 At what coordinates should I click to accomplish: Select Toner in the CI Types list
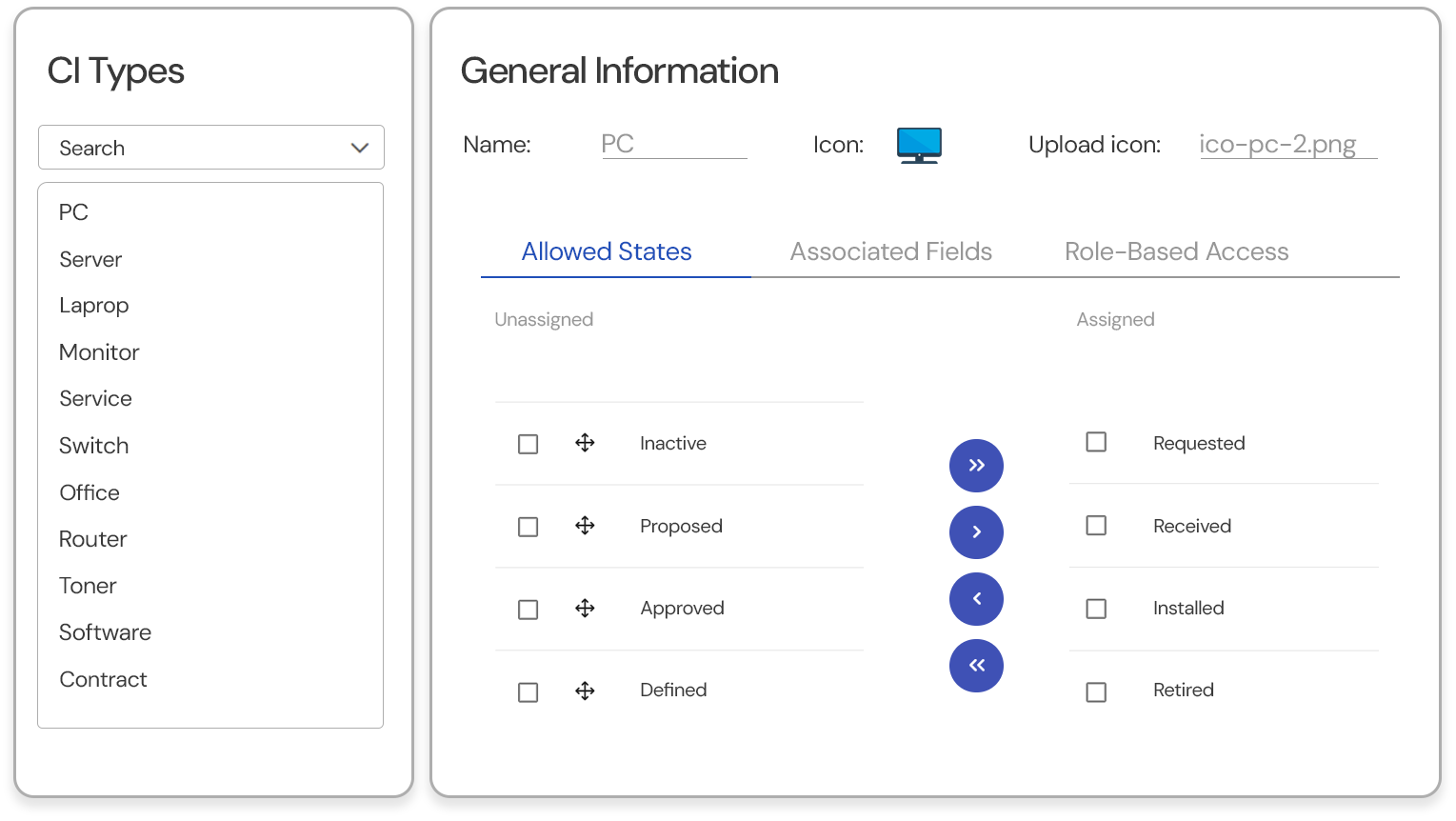(88, 586)
